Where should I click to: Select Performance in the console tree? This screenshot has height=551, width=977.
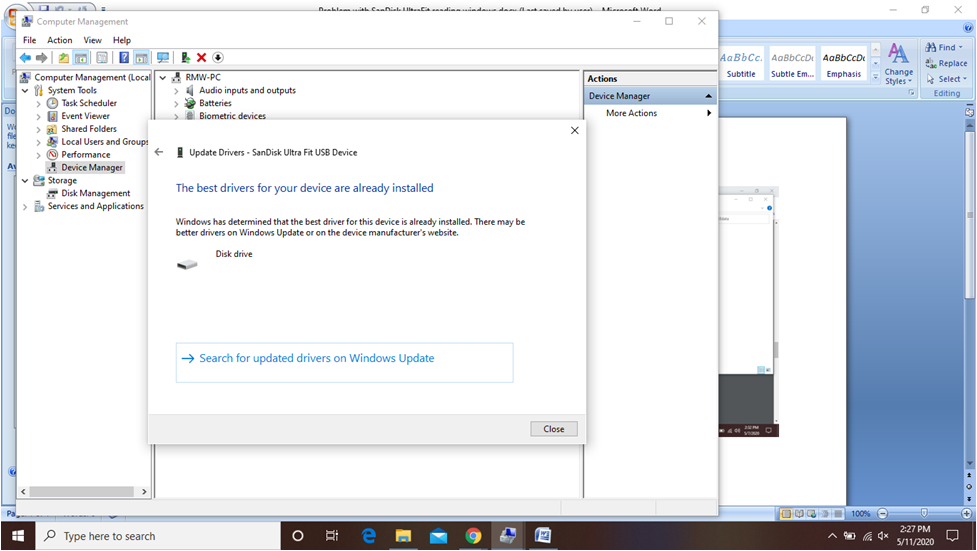85,155
